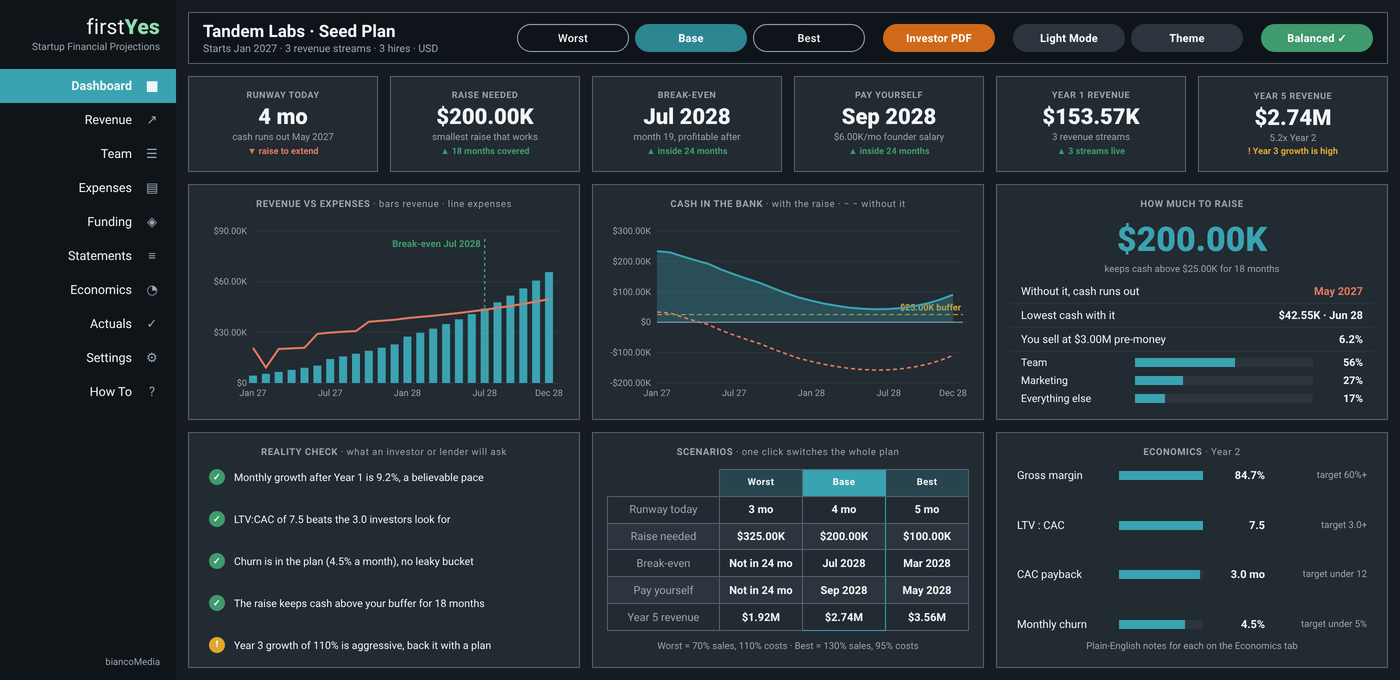Click the Balanced ✓ status button
This screenshot has height=680, width=1400.
[x=1317, y=38]
